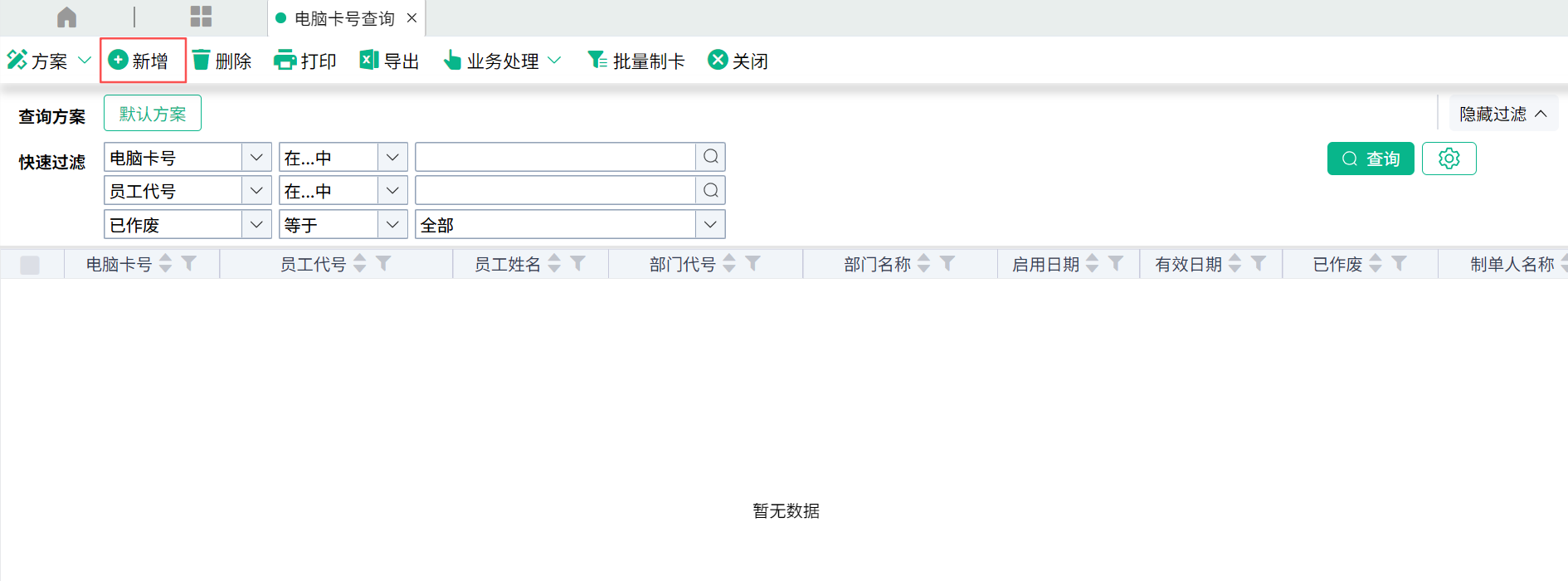1568x581 pixels.
Task: Click the 员工代号 filter input field
Action: click(555, 191)
